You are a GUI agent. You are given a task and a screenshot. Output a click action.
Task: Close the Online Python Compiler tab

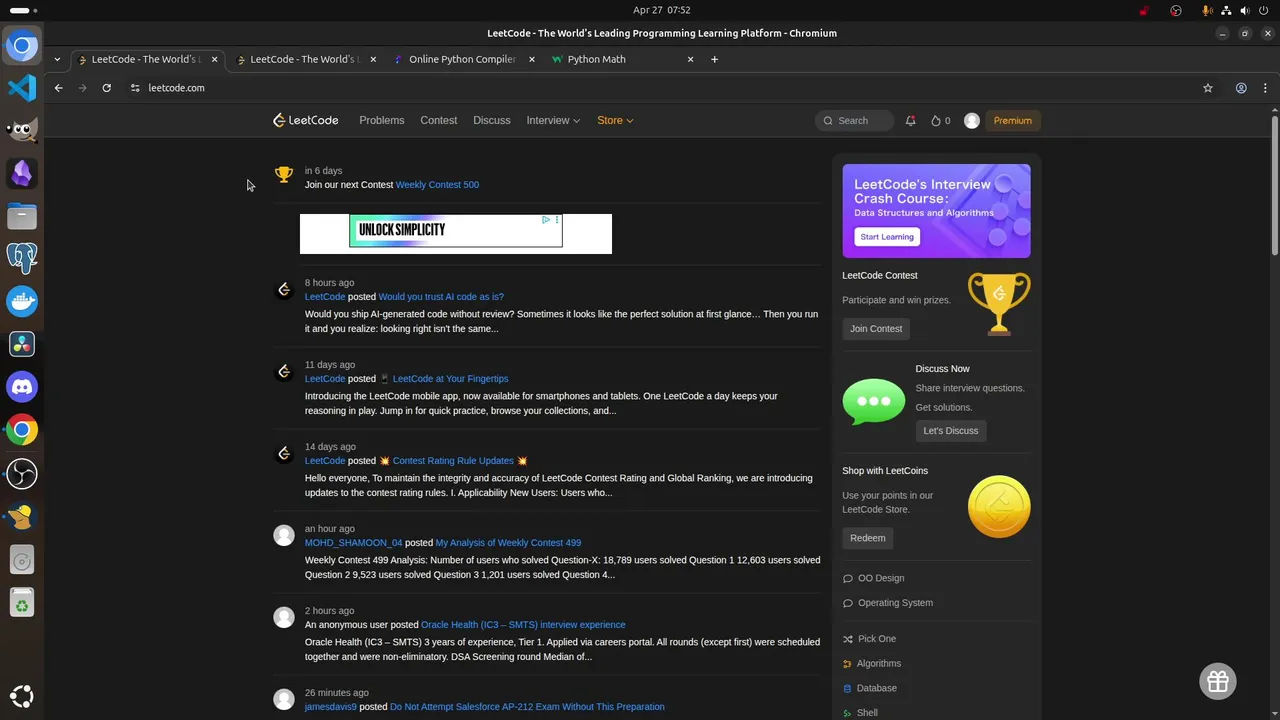coord(531,59)
